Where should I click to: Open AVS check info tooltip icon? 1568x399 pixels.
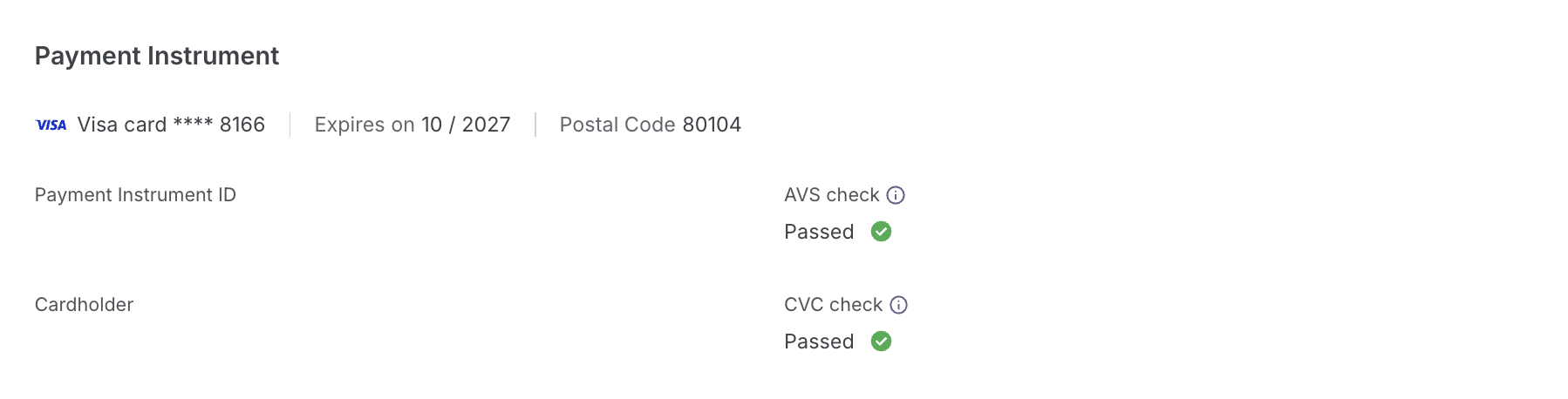[x=896, y=195]
